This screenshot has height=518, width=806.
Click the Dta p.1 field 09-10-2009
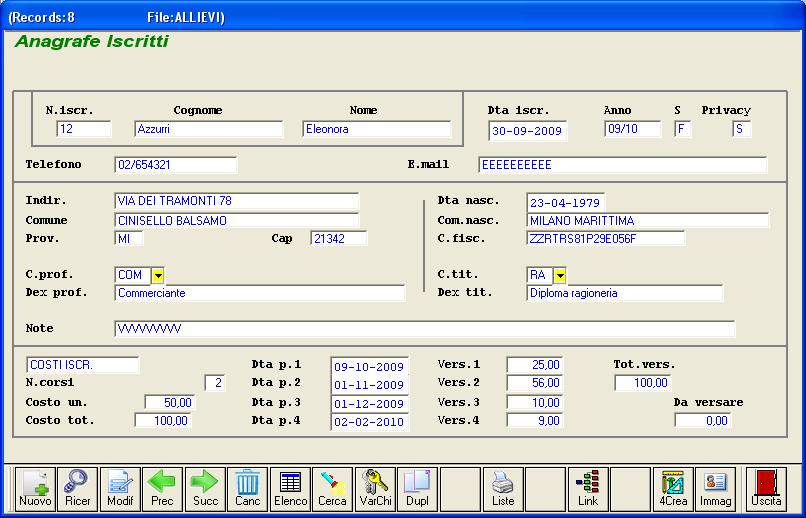(x=370, y=367)
